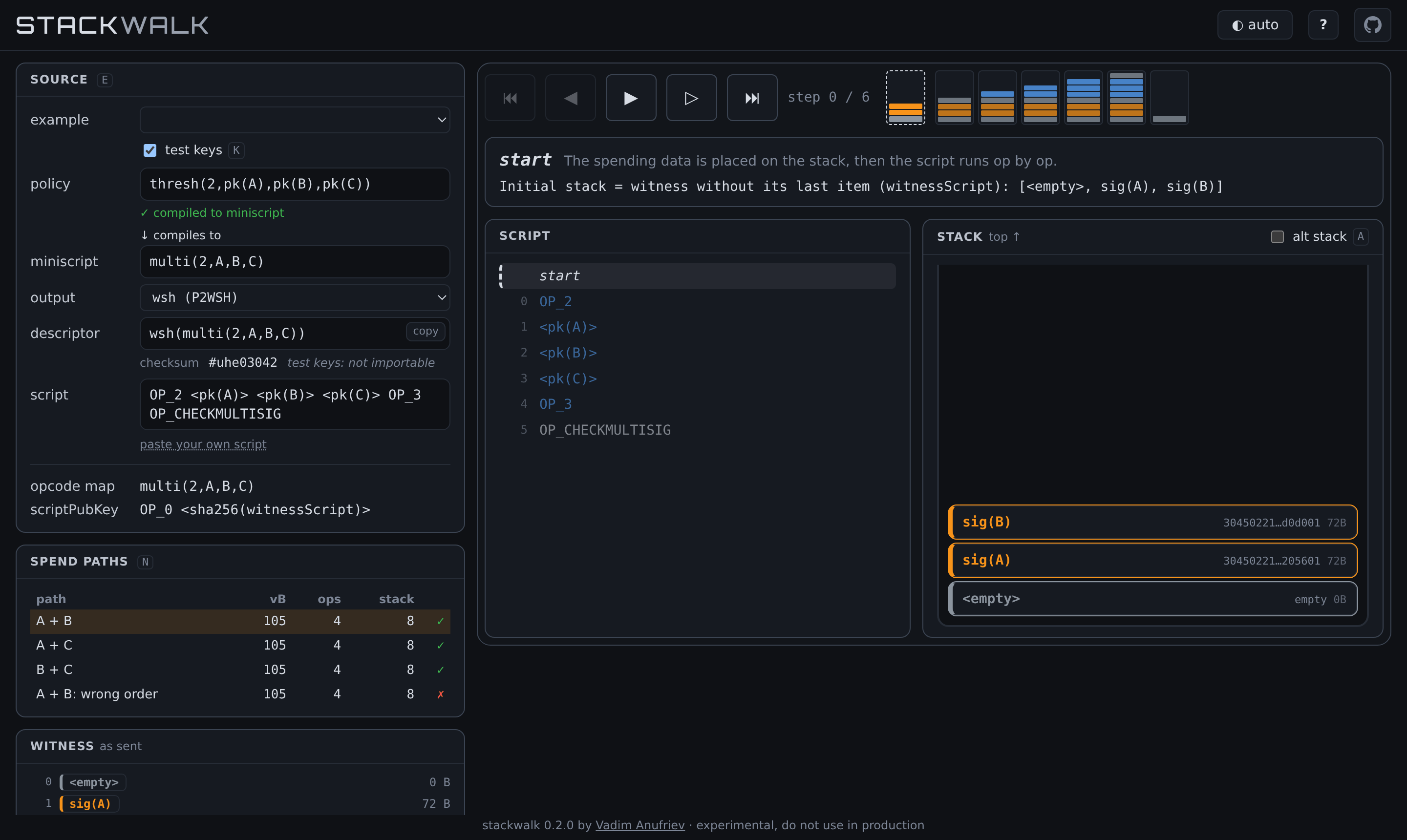Click paste your own script link
The height and width of the screenshot is (840, 1407).
pos(203,444)
